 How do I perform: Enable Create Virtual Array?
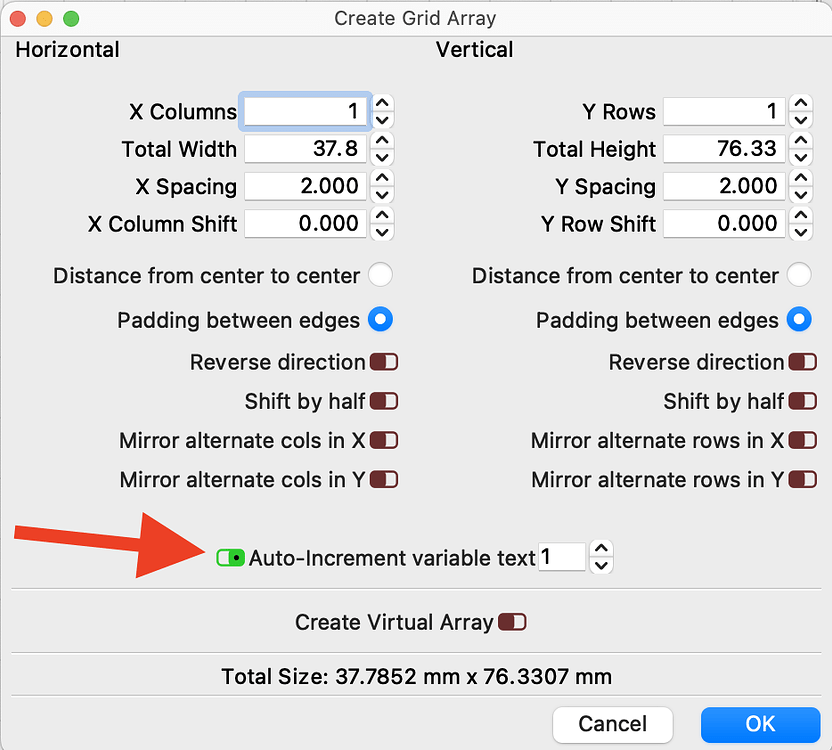click(512, 621)
